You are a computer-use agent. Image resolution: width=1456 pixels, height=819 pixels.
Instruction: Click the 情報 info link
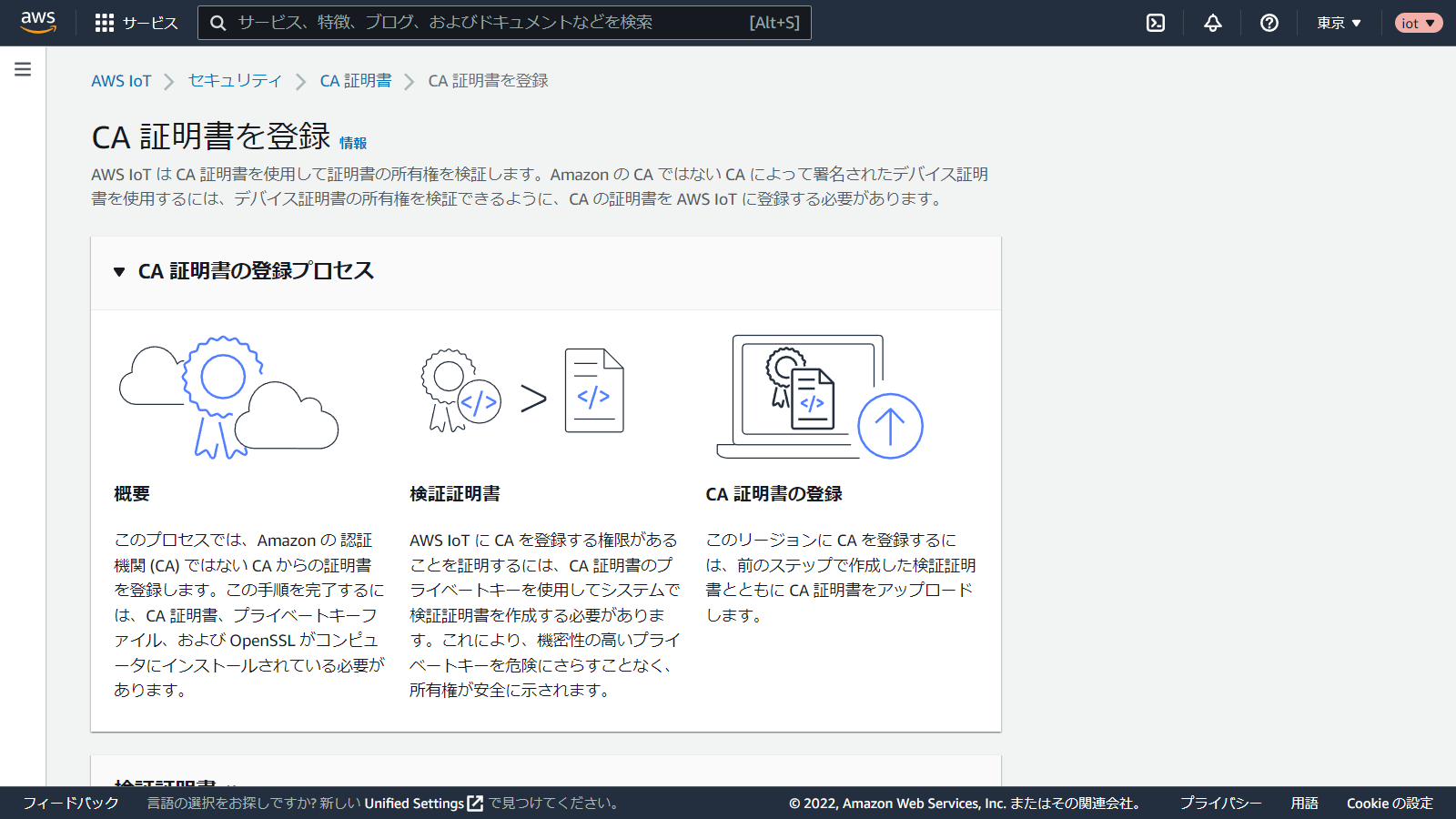pyautogui.click(x=353, y=143)
